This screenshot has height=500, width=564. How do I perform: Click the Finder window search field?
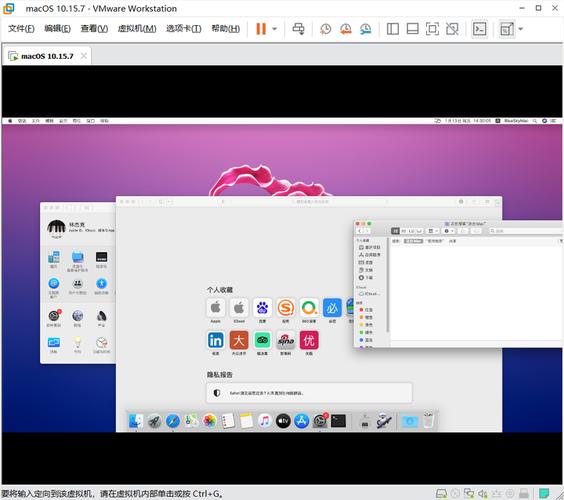[525, 231]
